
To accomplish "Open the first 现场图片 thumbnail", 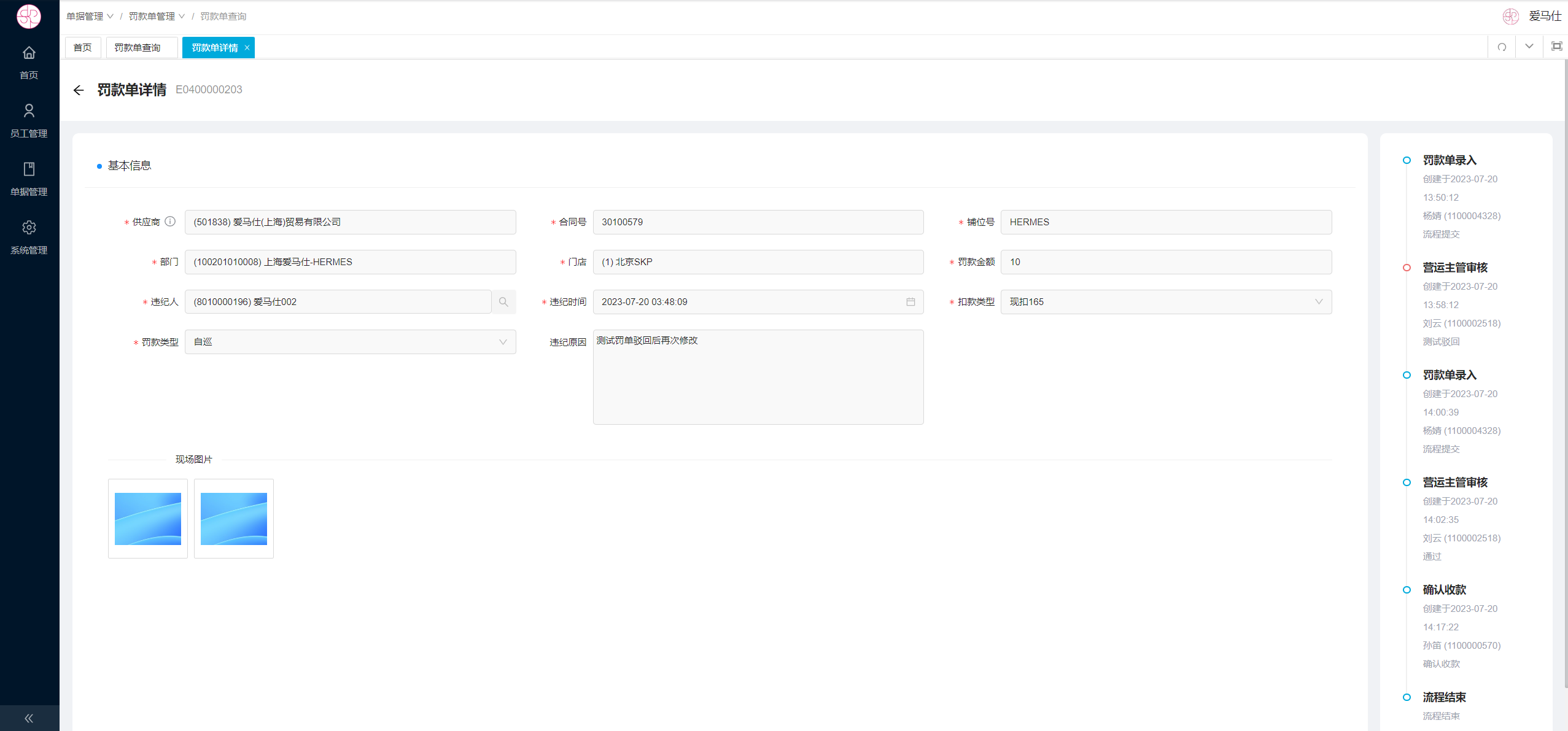I will click(x=148, y=519).
